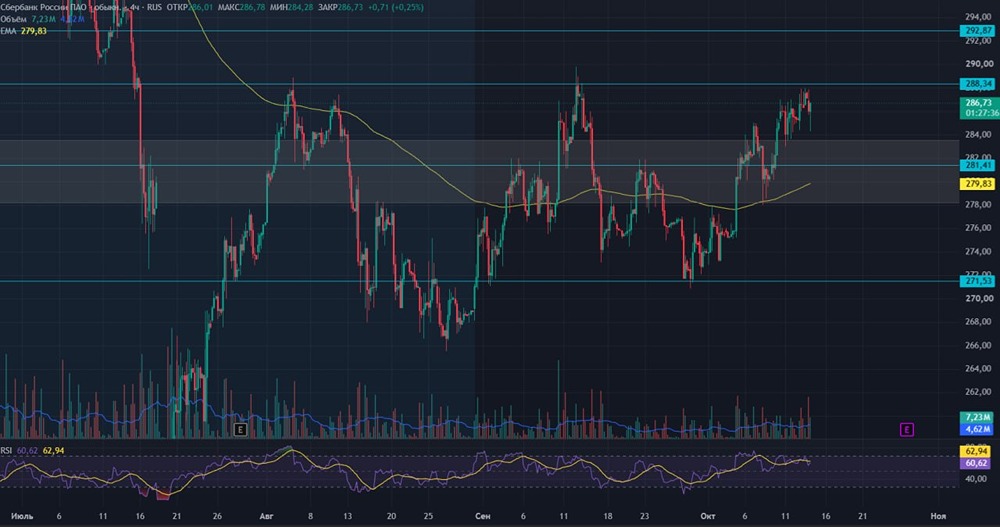
Task: Click the Июль label on time axis
Action: coord(22,516)
